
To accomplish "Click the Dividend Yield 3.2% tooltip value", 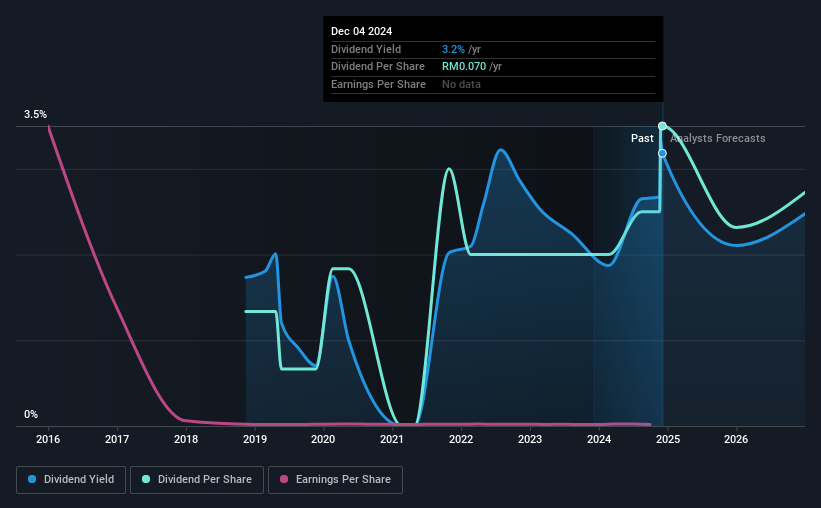I will (x=453, y=49).
